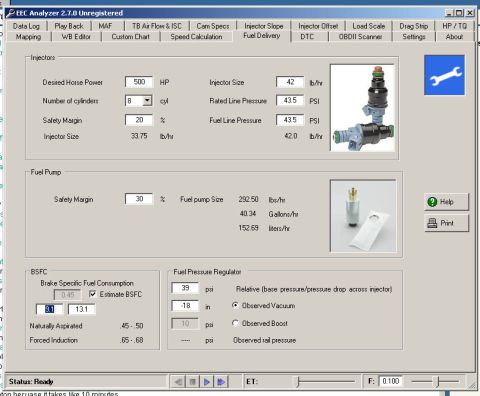Viewport: 480px width, 396px height.
Task: Open the DTC tab
Action: click(x=307, y=37)
